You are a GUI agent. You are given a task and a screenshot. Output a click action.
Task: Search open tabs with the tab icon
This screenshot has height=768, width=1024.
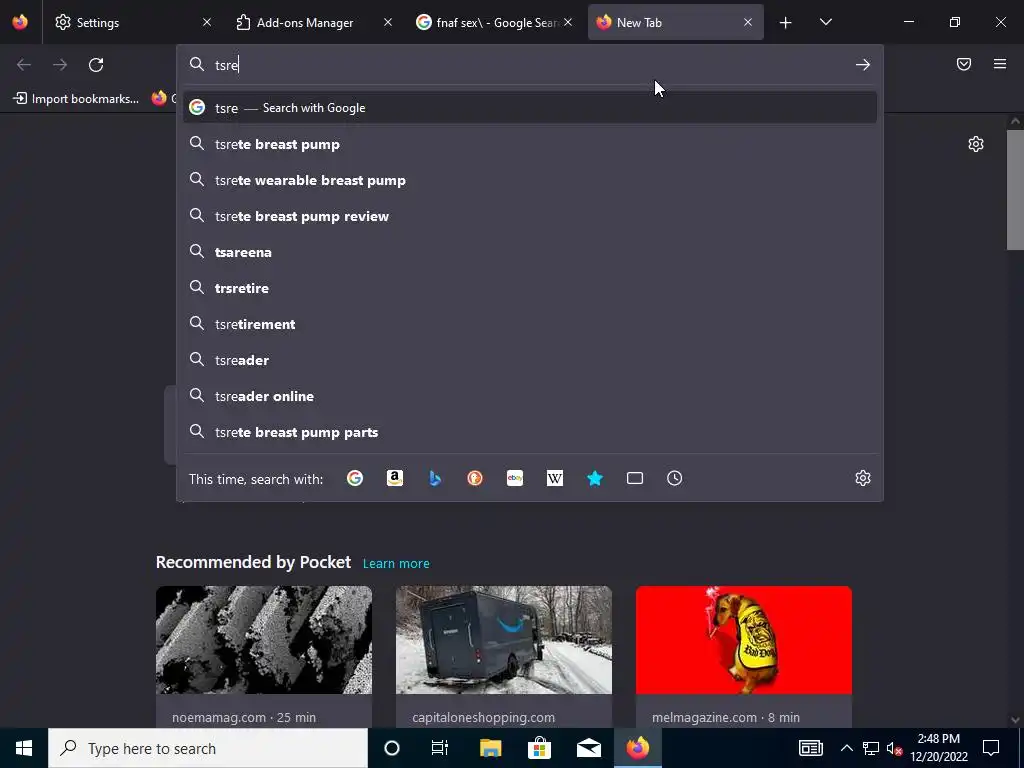[x=635, y=479]
